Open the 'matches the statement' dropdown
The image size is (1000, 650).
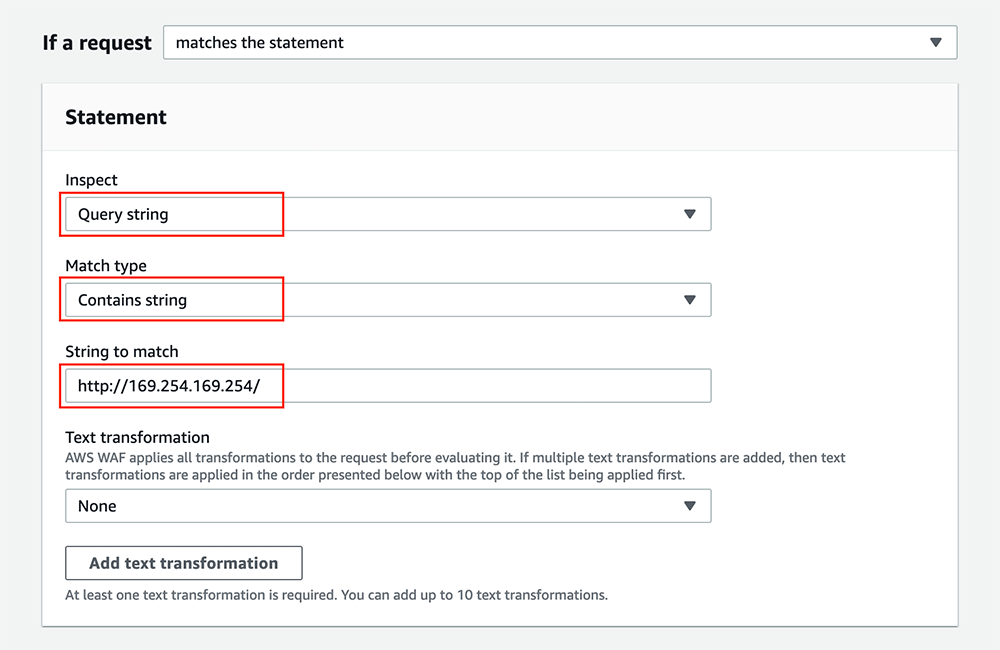[x=560, y=43]
